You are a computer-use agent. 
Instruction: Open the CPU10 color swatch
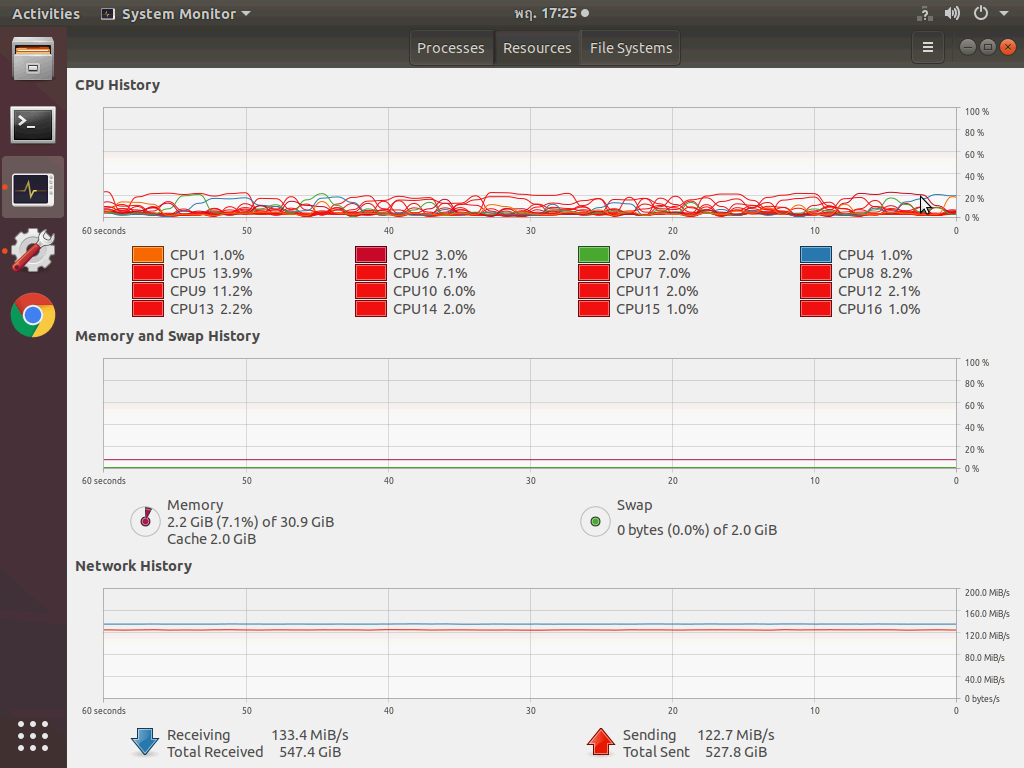coord(371,291)
